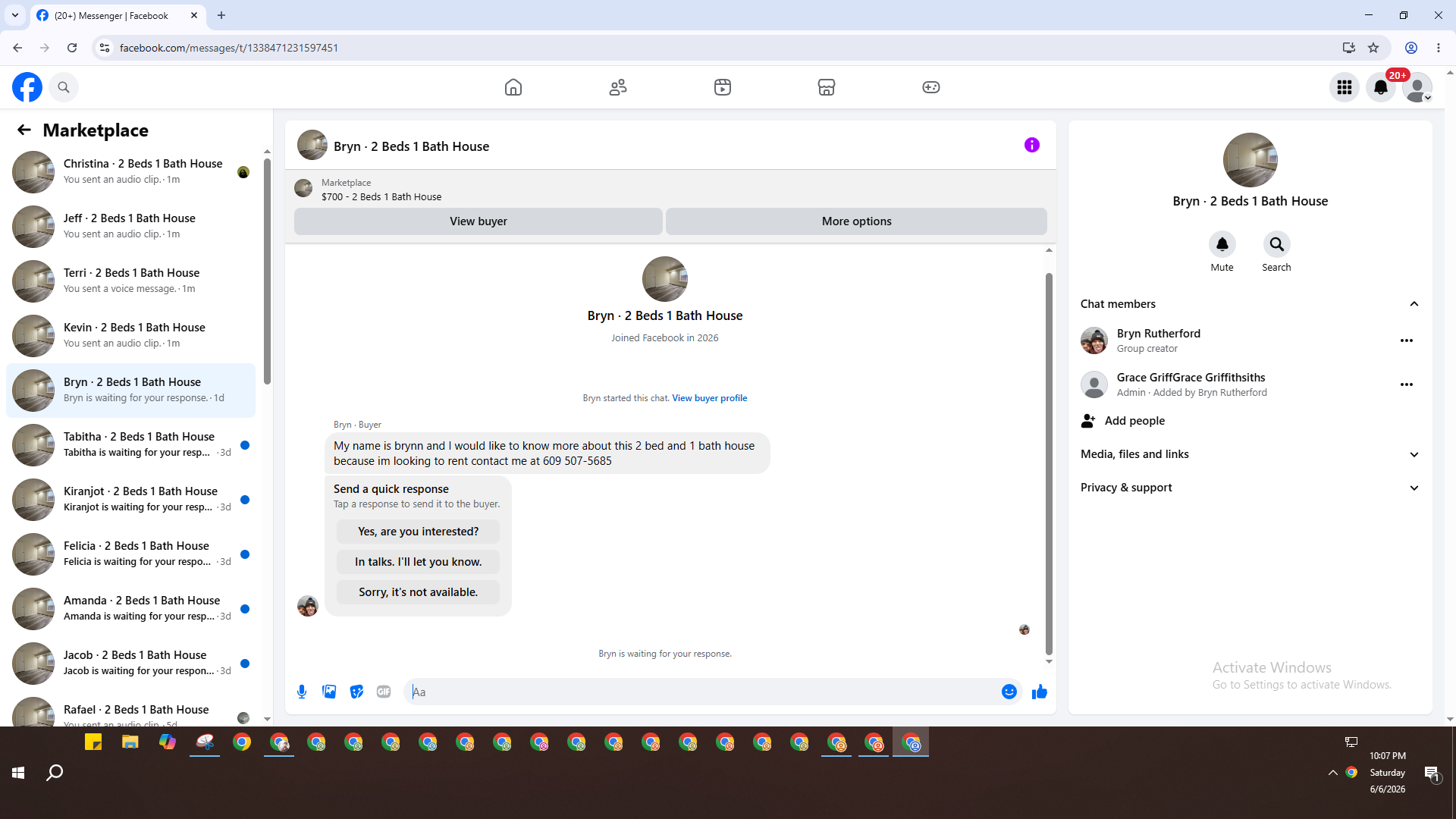Mute this conversation with bell icon
Screen dimensions: 1456x819
(x=1222, y=244)
